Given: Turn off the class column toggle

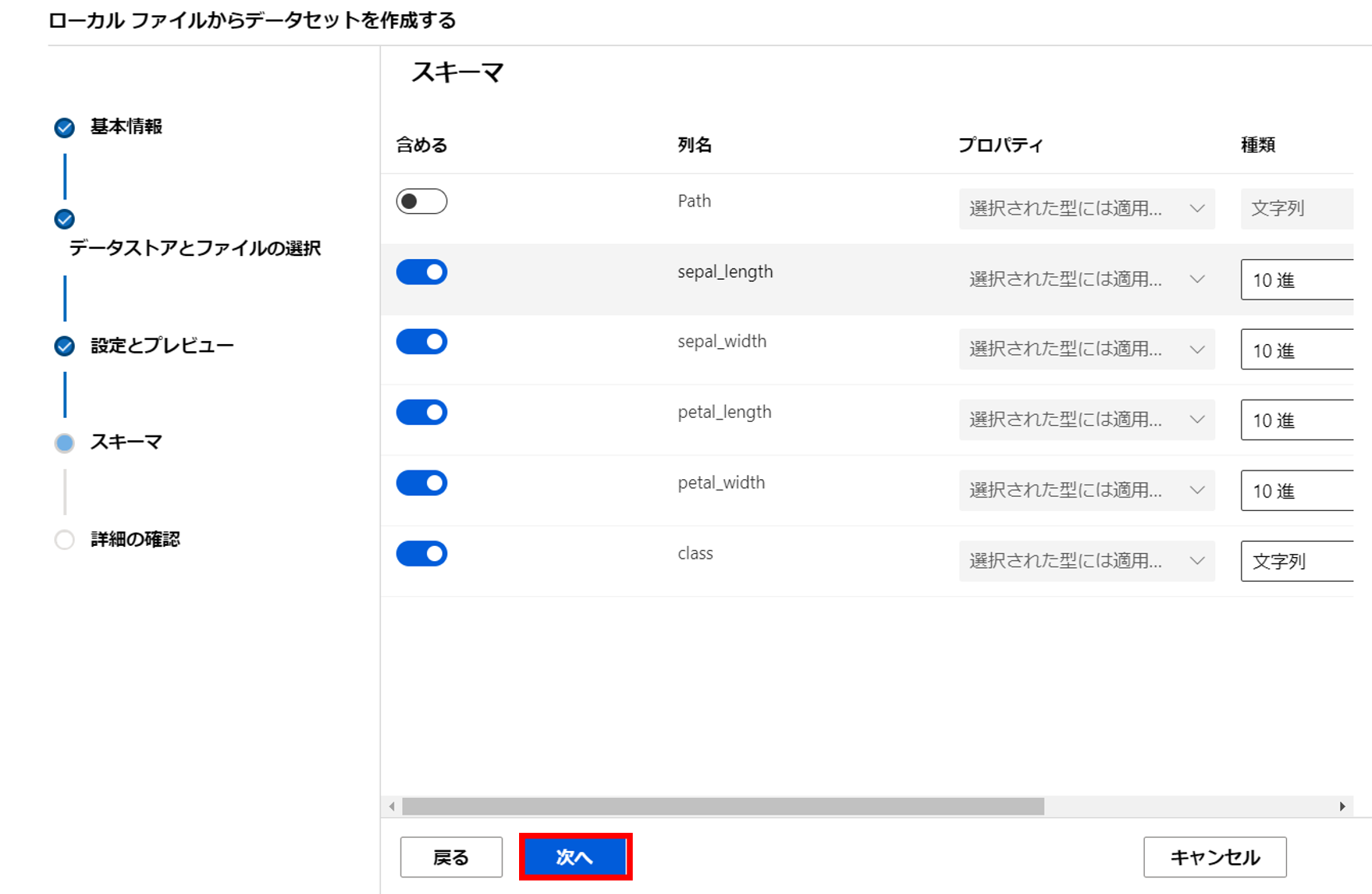Looking at the screenshot, I should click(421, 554).
